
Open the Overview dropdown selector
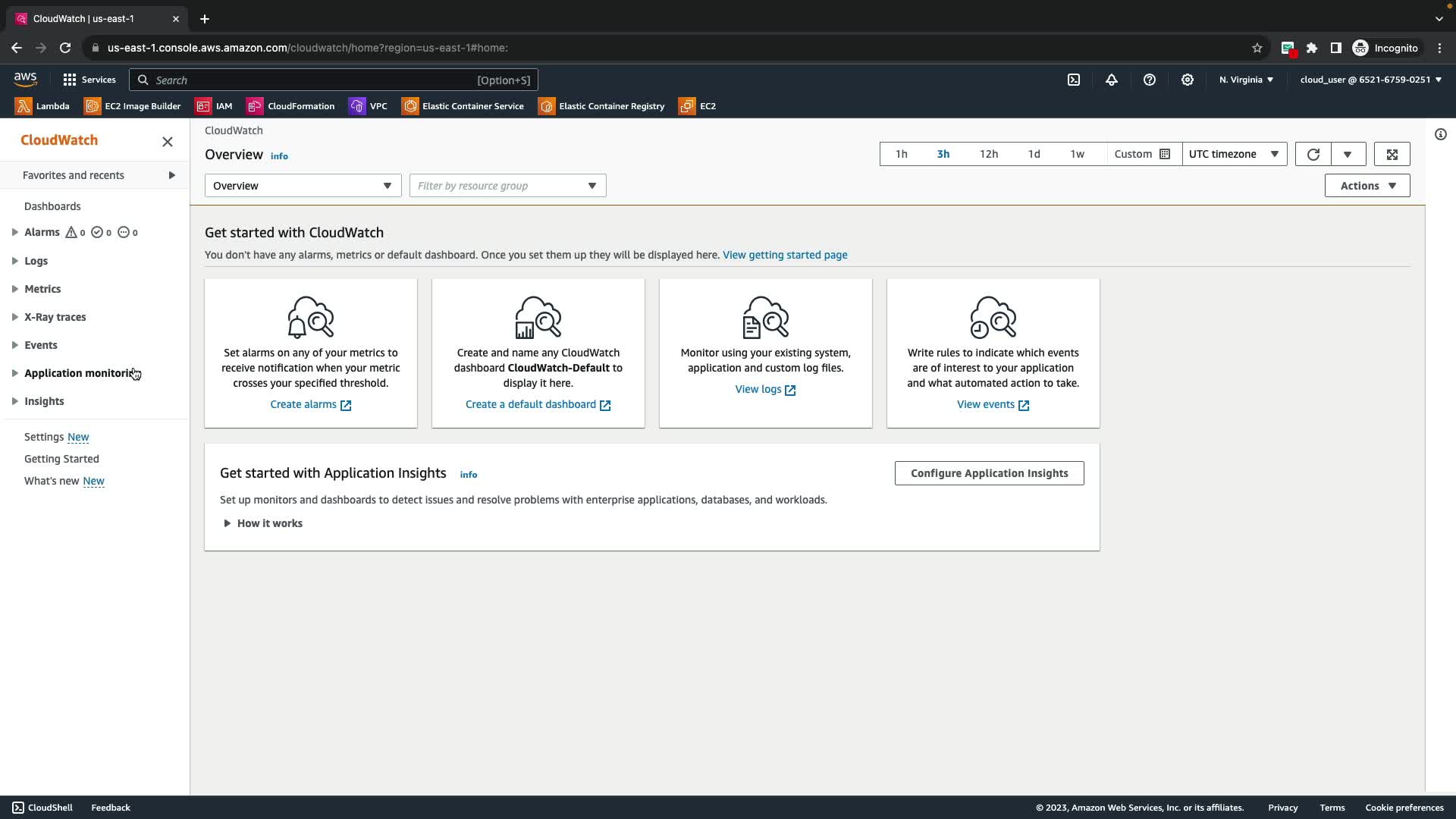point(303,186)
